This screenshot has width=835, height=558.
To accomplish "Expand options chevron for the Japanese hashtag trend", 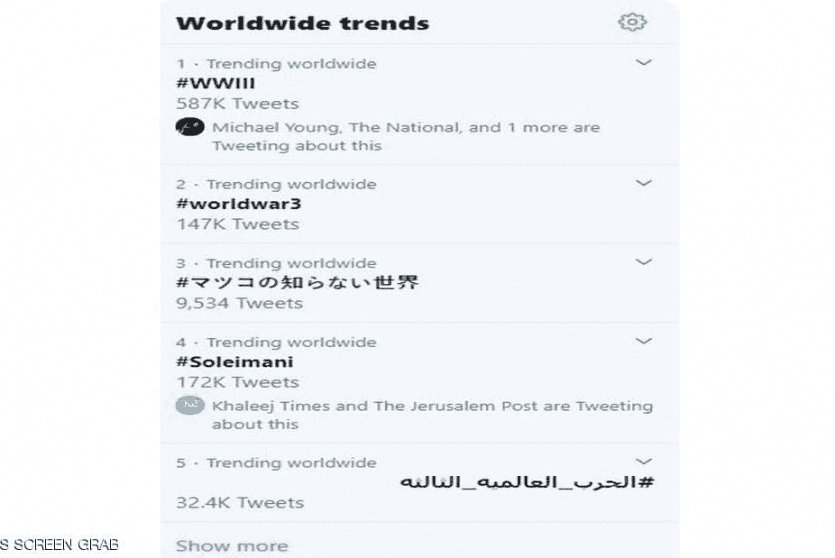I will [644, 262].
